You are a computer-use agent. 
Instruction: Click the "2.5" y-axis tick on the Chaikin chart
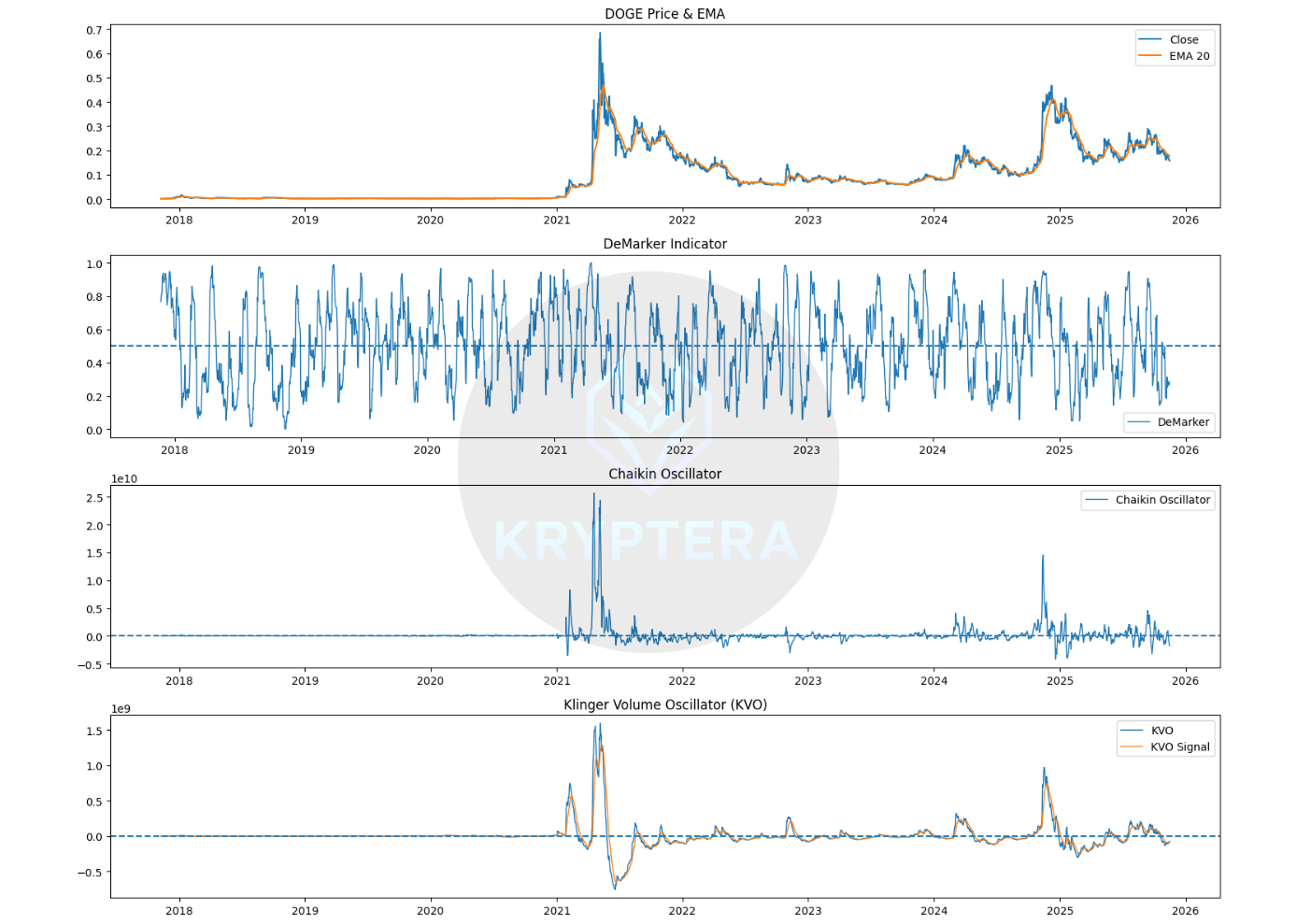94,499
